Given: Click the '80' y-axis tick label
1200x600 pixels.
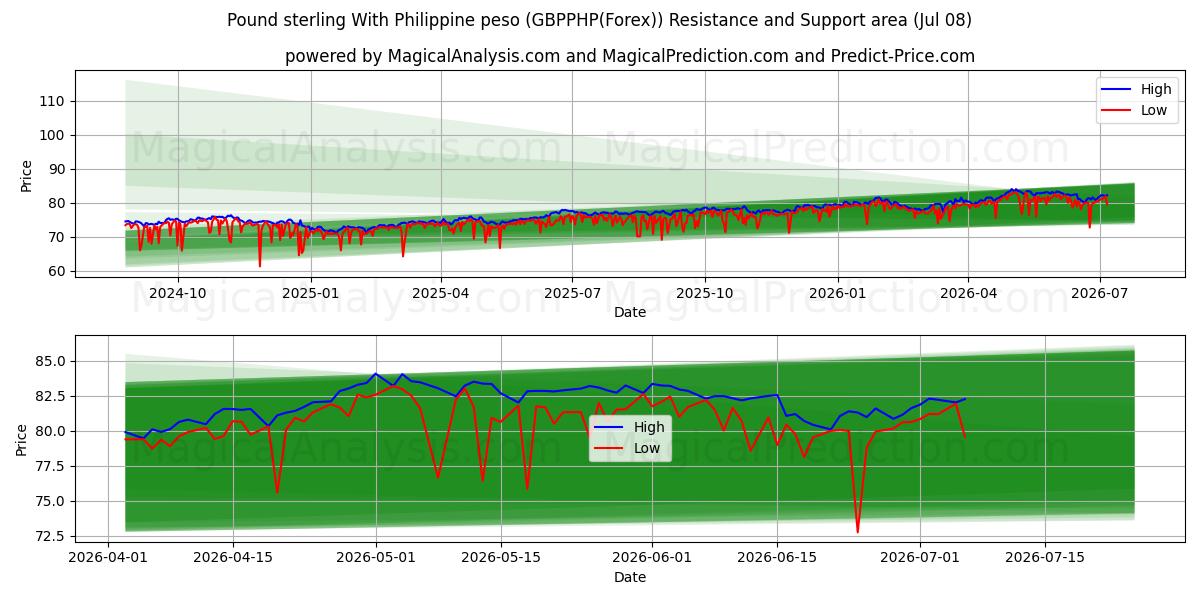Looking at the screenshot, I should (58, 203).
